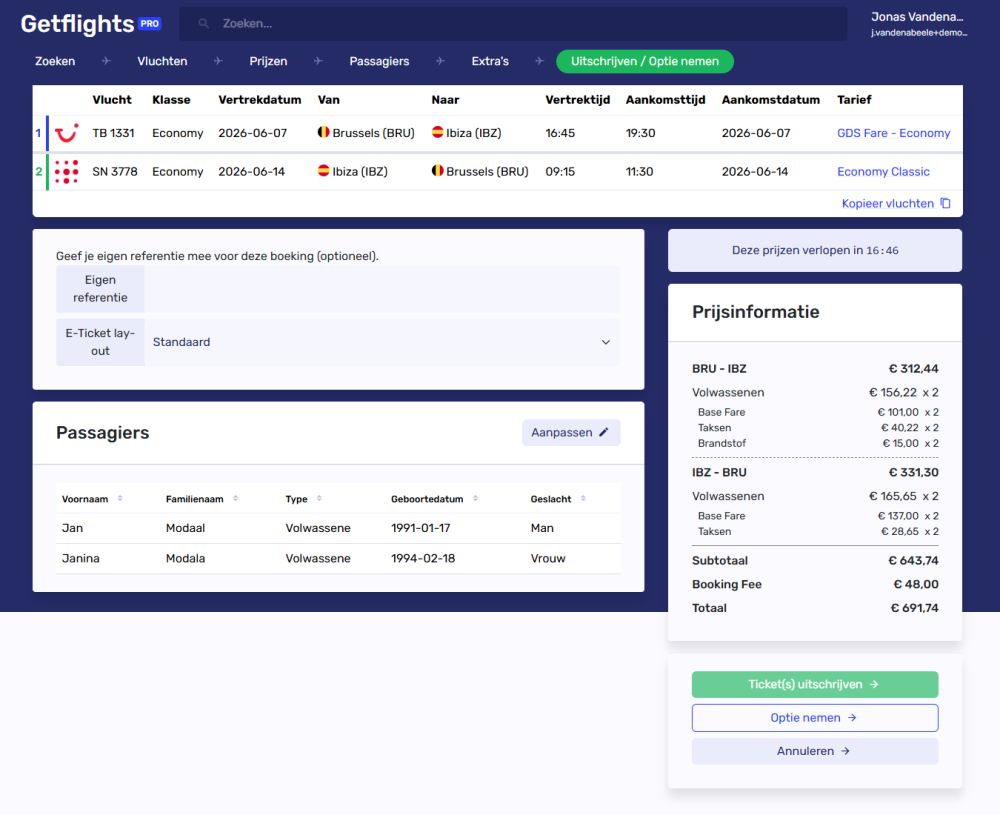The width and height of the screenshot is (1000, 815).
Task: Click the Brussels Airlines logo
Action: click(67, 172)
